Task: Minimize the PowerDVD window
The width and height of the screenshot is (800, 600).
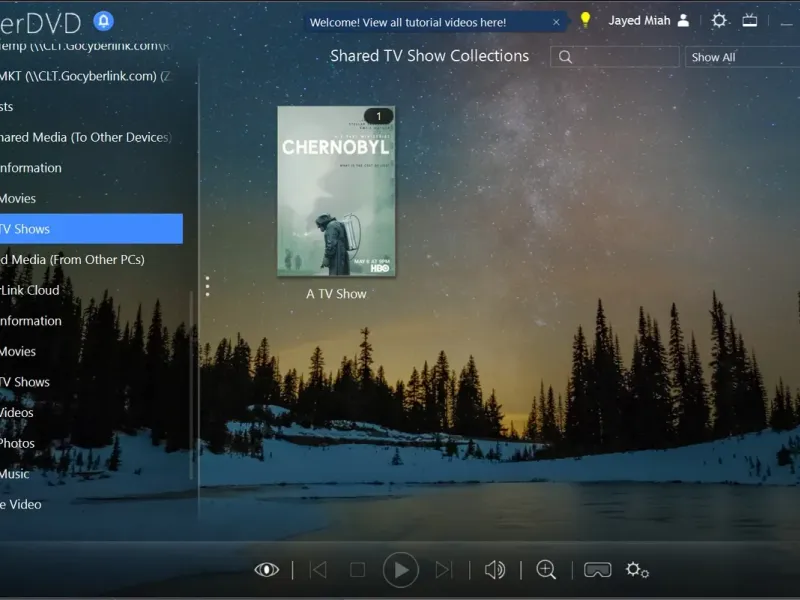Action: pyautogui.click(x=786, y=22)
